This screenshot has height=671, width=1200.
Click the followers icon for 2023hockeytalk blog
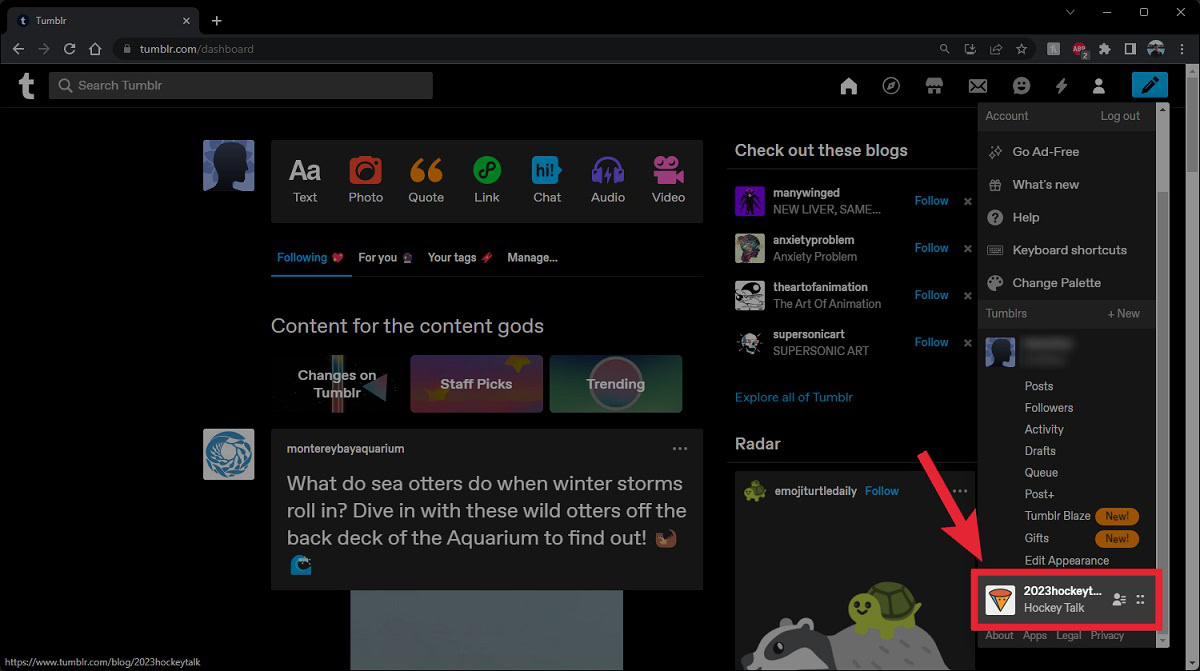click(x=1119, y=600)
